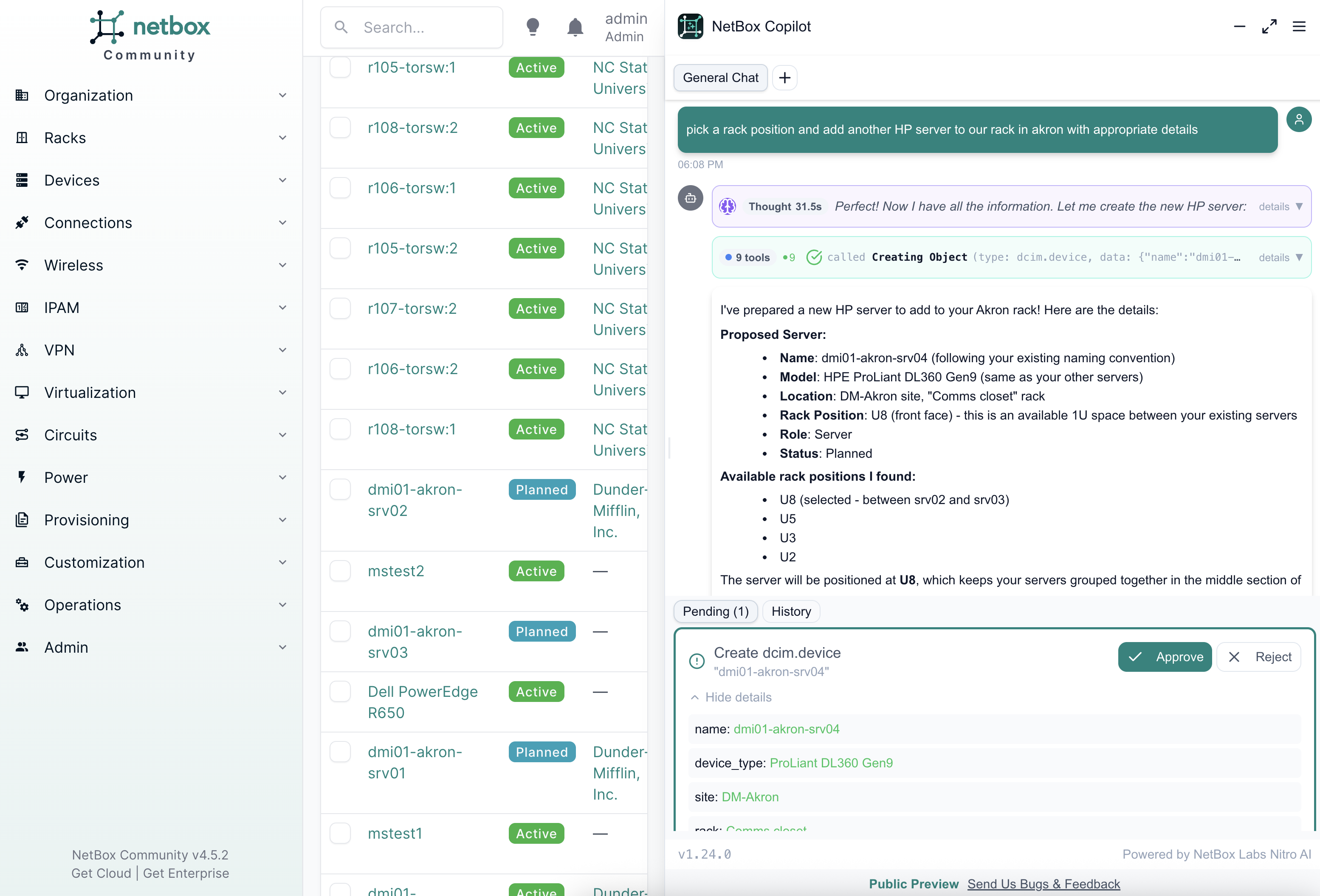
Task: Click the Devices sidebar icon
Action: click(x=22, y=180)
